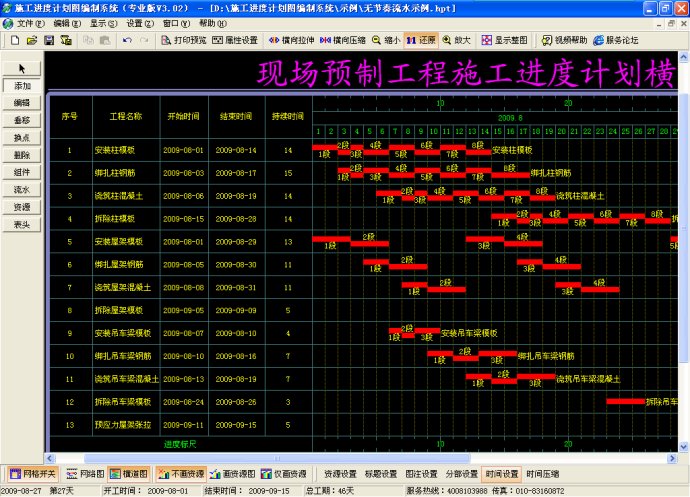
Task: Click the 组件 component button
Action: coord(22,172)
